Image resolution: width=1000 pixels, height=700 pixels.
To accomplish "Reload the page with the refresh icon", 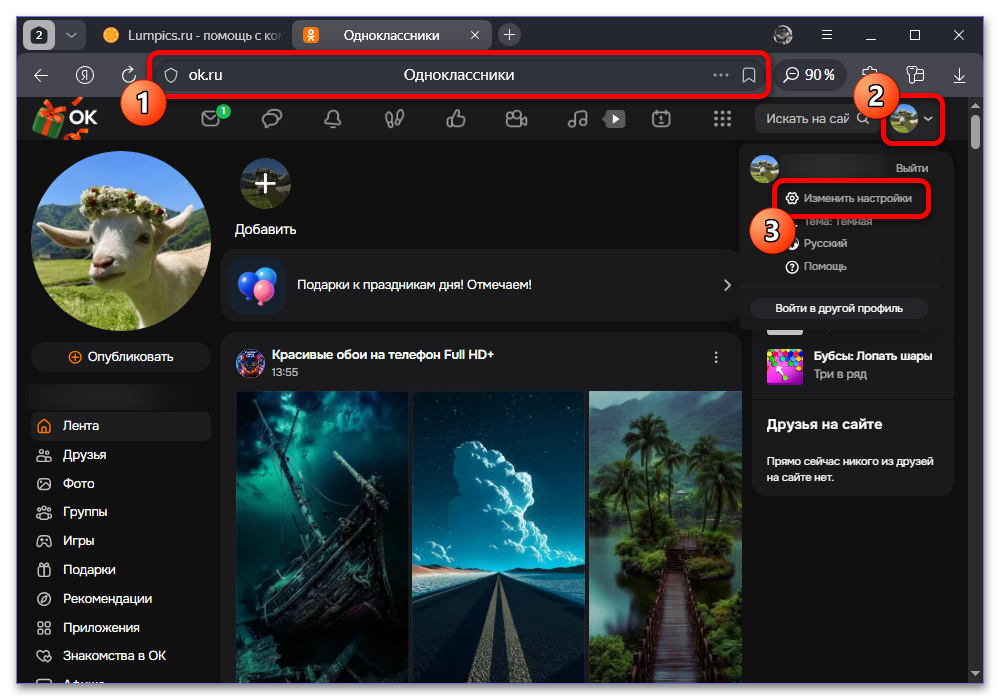I will [x=129, y=75].
